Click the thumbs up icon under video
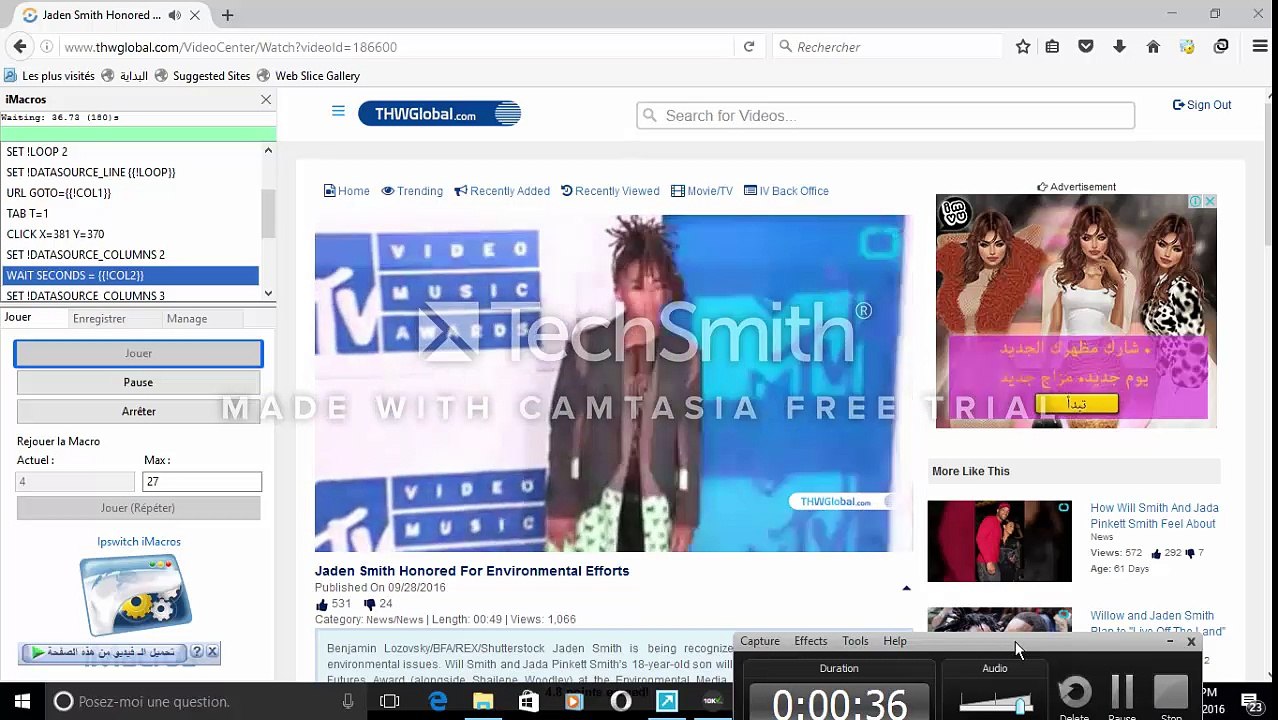This screenshot has height=720, width=1278. coord(321,604)
